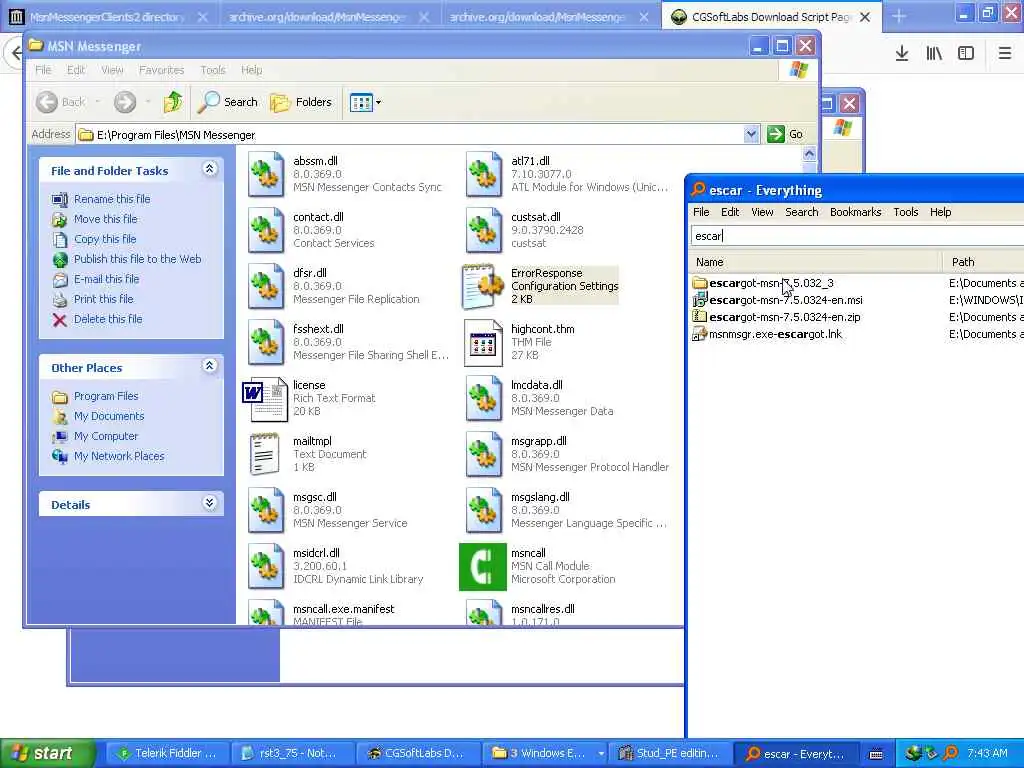This screenshot has height=768, width=1024.
Task: Switch to CGSoftLabs Download Script Page tab
Action: click(771, 17)
